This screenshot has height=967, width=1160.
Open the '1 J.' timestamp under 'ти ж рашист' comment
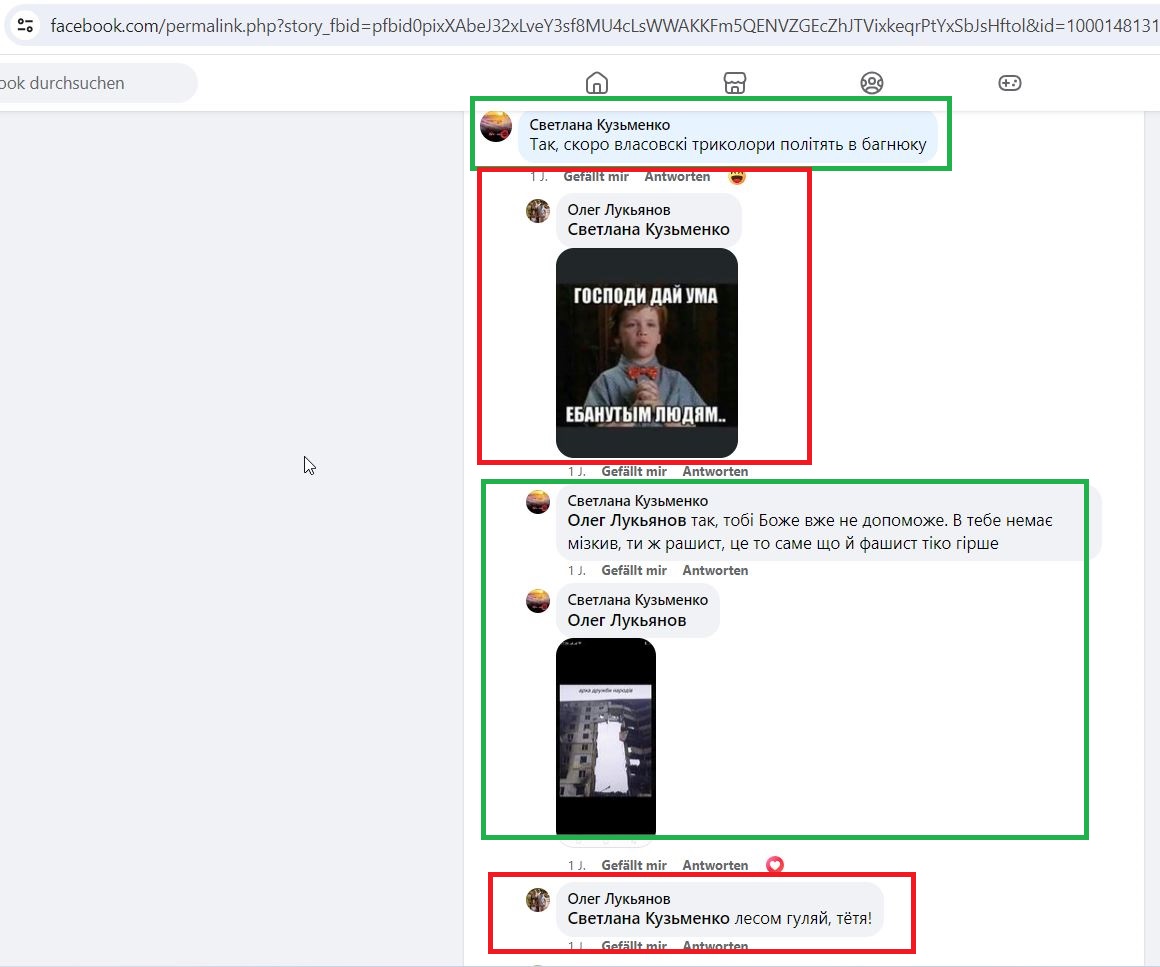point(577,570)
